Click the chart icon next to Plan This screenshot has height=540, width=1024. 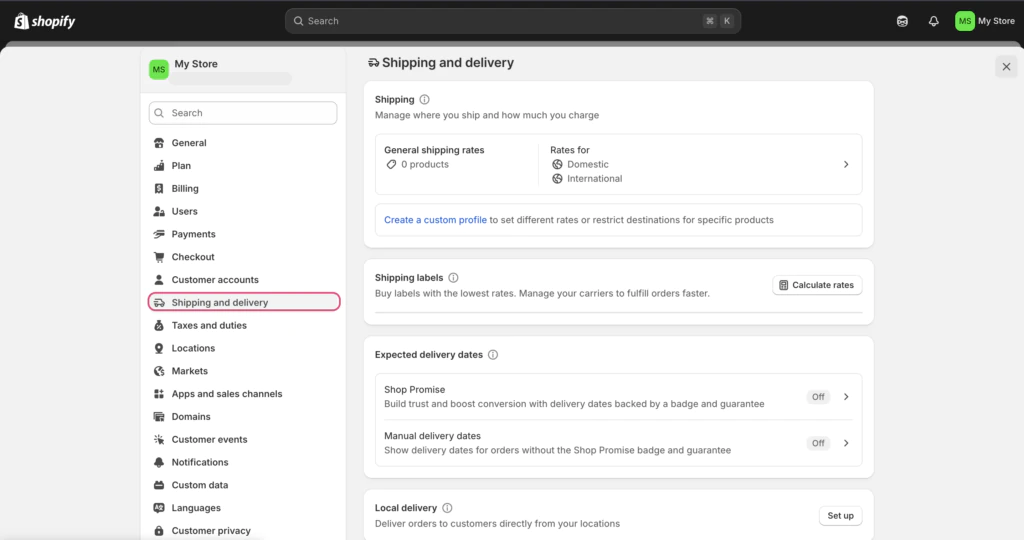(x=159, y=166)
